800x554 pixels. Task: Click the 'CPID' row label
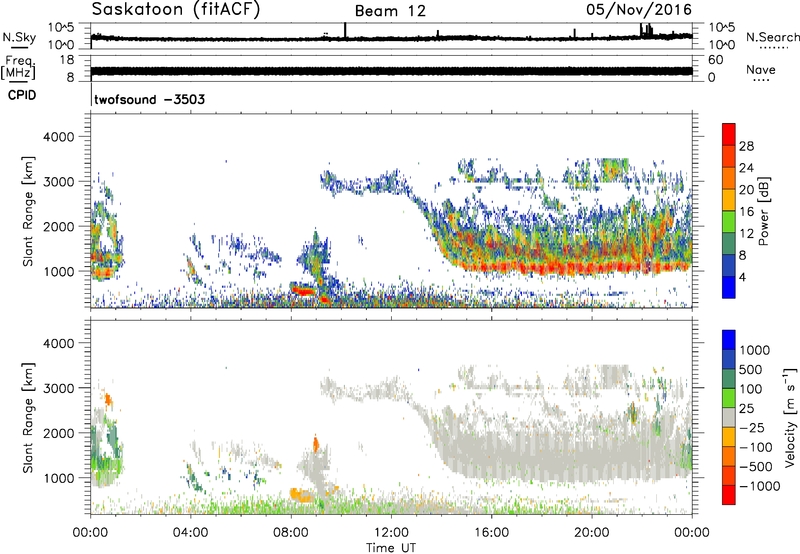(22, 95)
